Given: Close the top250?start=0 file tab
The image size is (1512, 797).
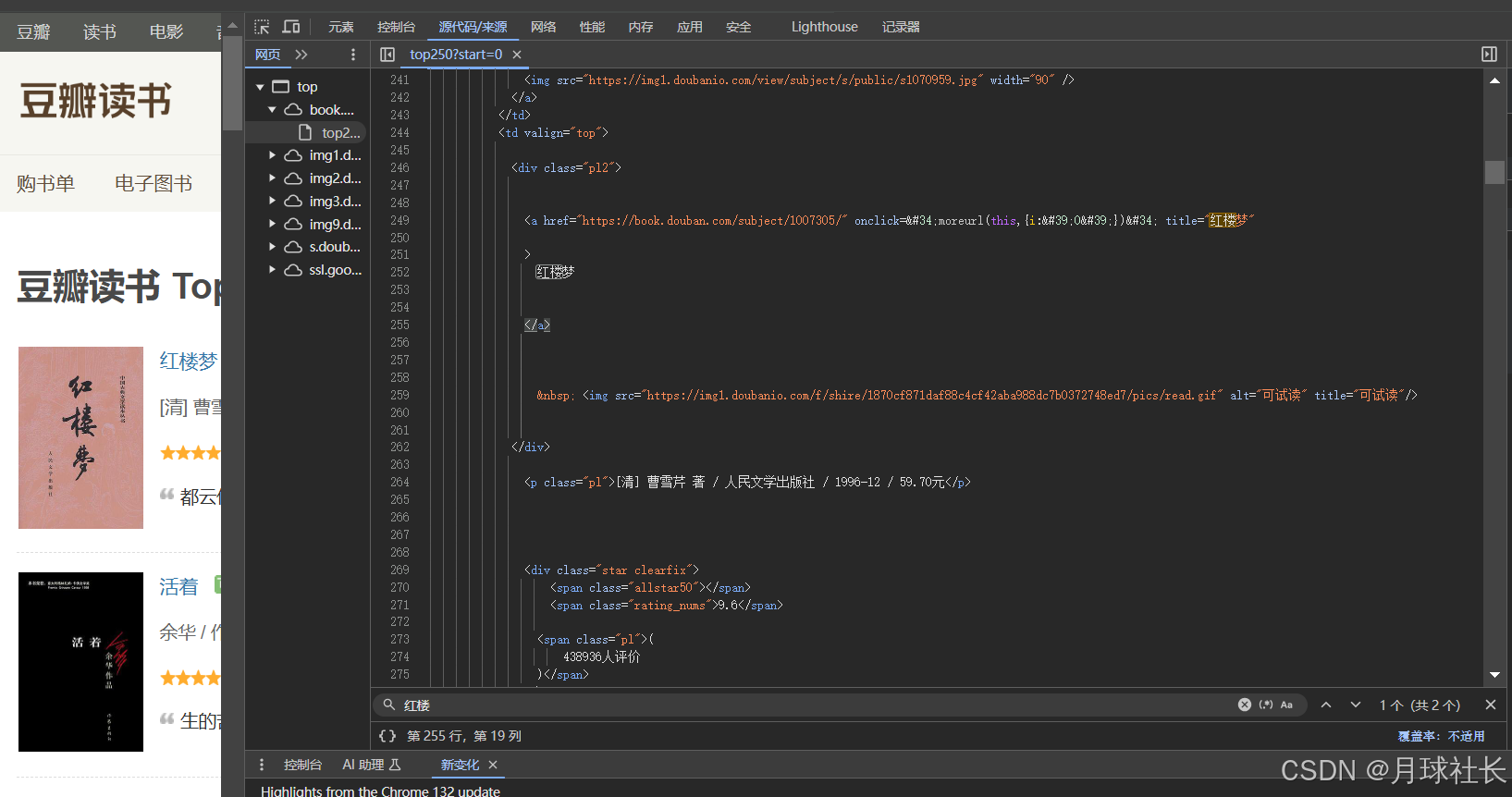Looking at the screenshot, I should pos(517,55).
